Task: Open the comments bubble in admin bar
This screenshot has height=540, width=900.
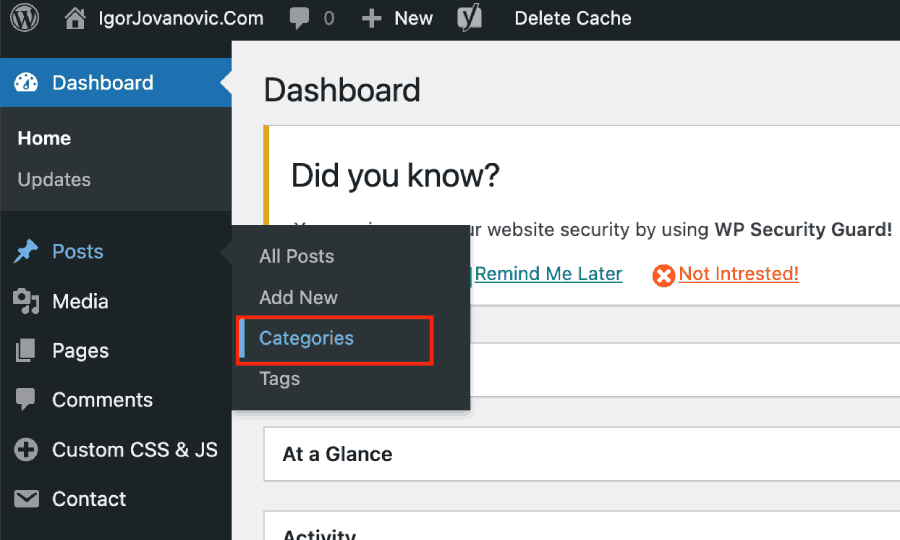Action: [299, 18]
